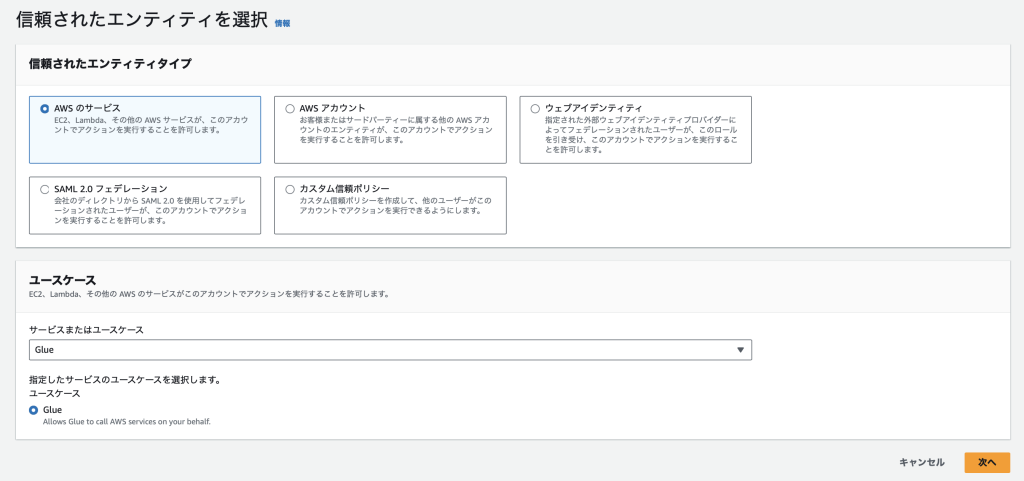
Task: Click the SAML 2.0 フェデレーション card description
Action: point(145,211)
